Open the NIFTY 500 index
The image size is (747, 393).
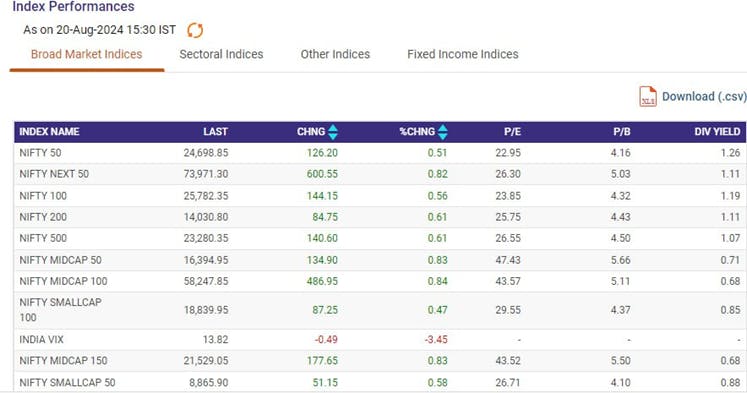pos(43,238)
